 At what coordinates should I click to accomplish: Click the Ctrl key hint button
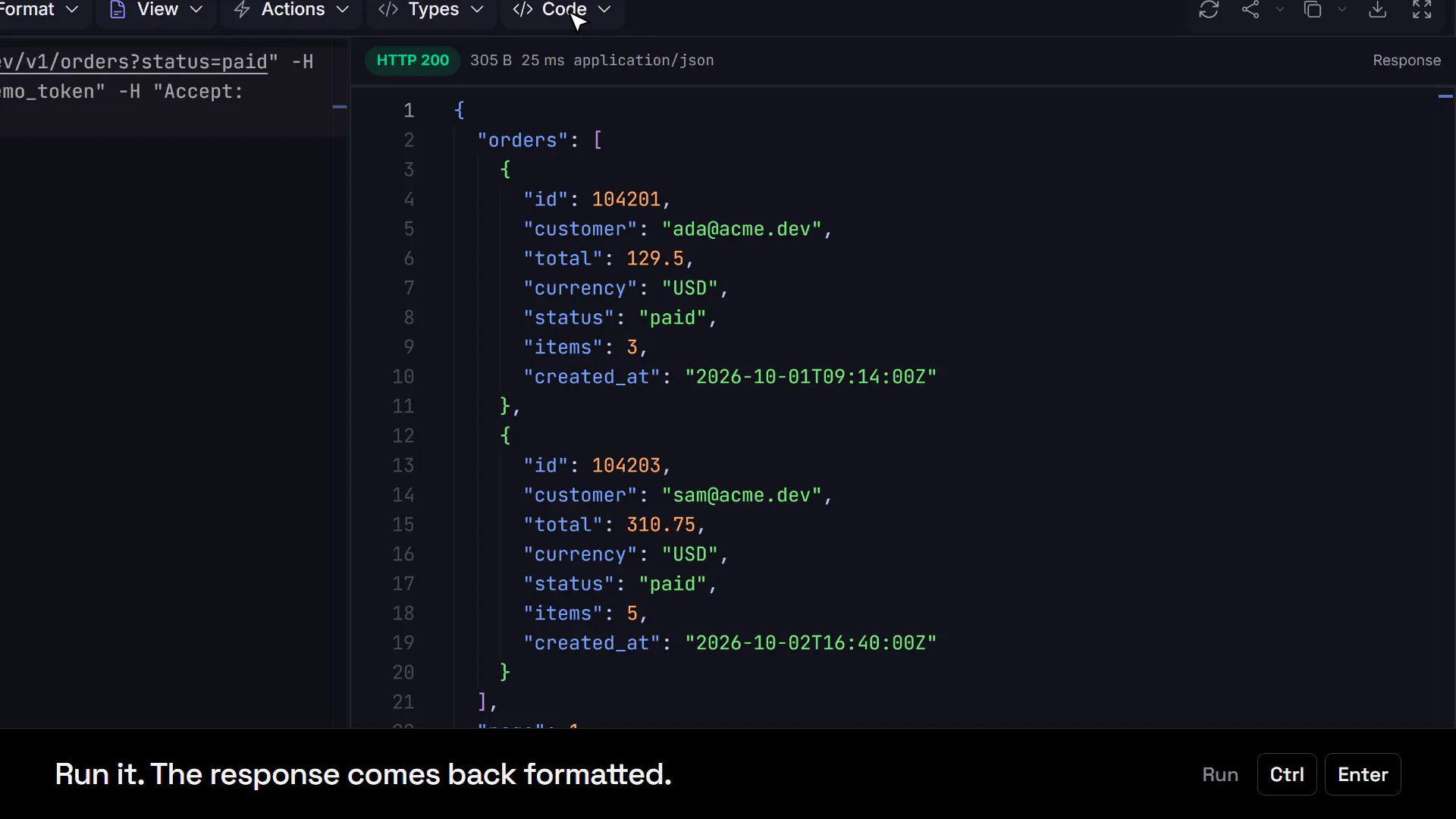(1287, 774)
